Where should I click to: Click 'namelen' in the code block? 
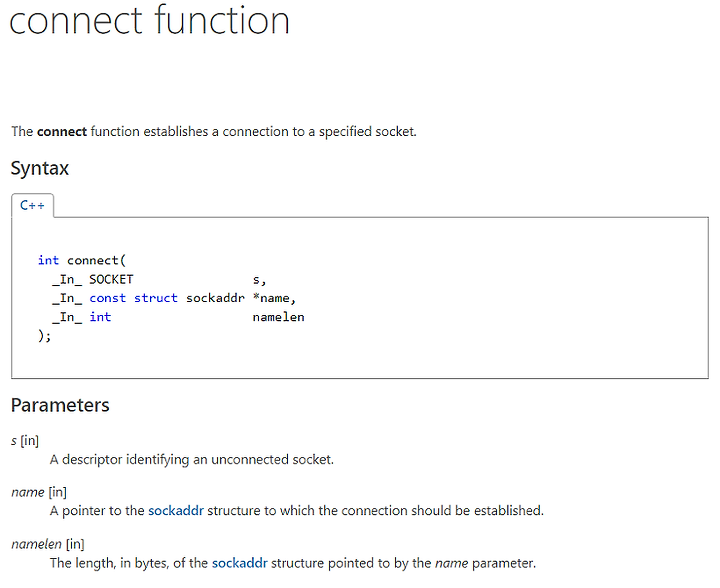278,317
